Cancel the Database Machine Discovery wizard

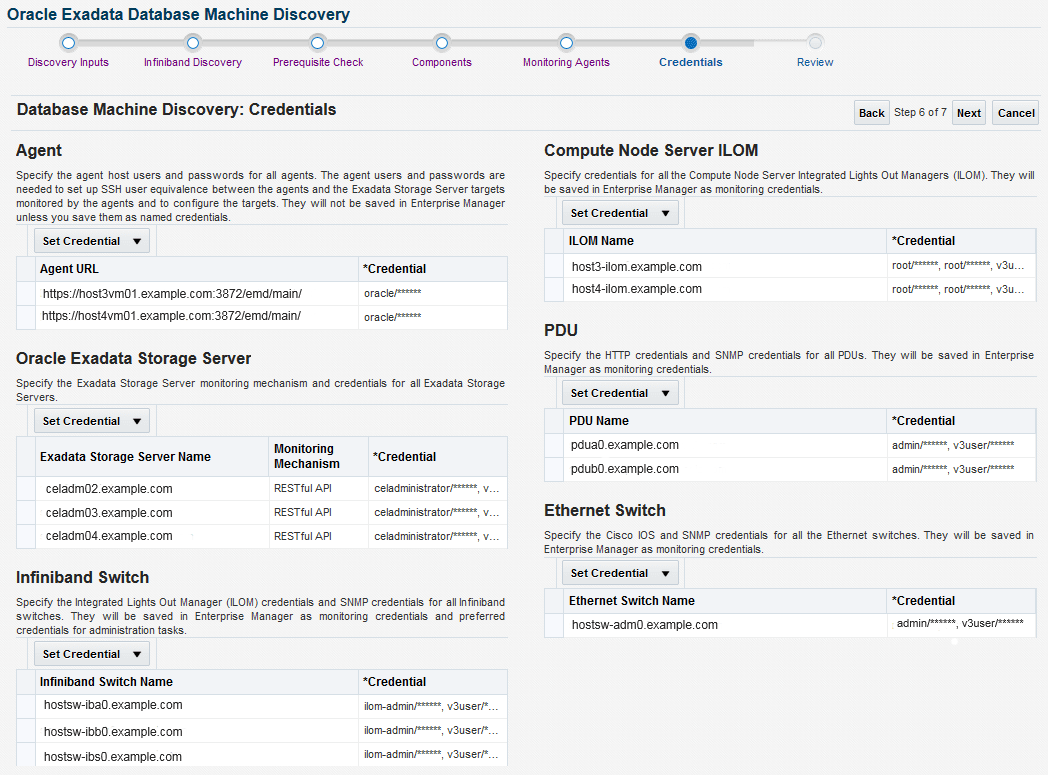pos(1015,112)
